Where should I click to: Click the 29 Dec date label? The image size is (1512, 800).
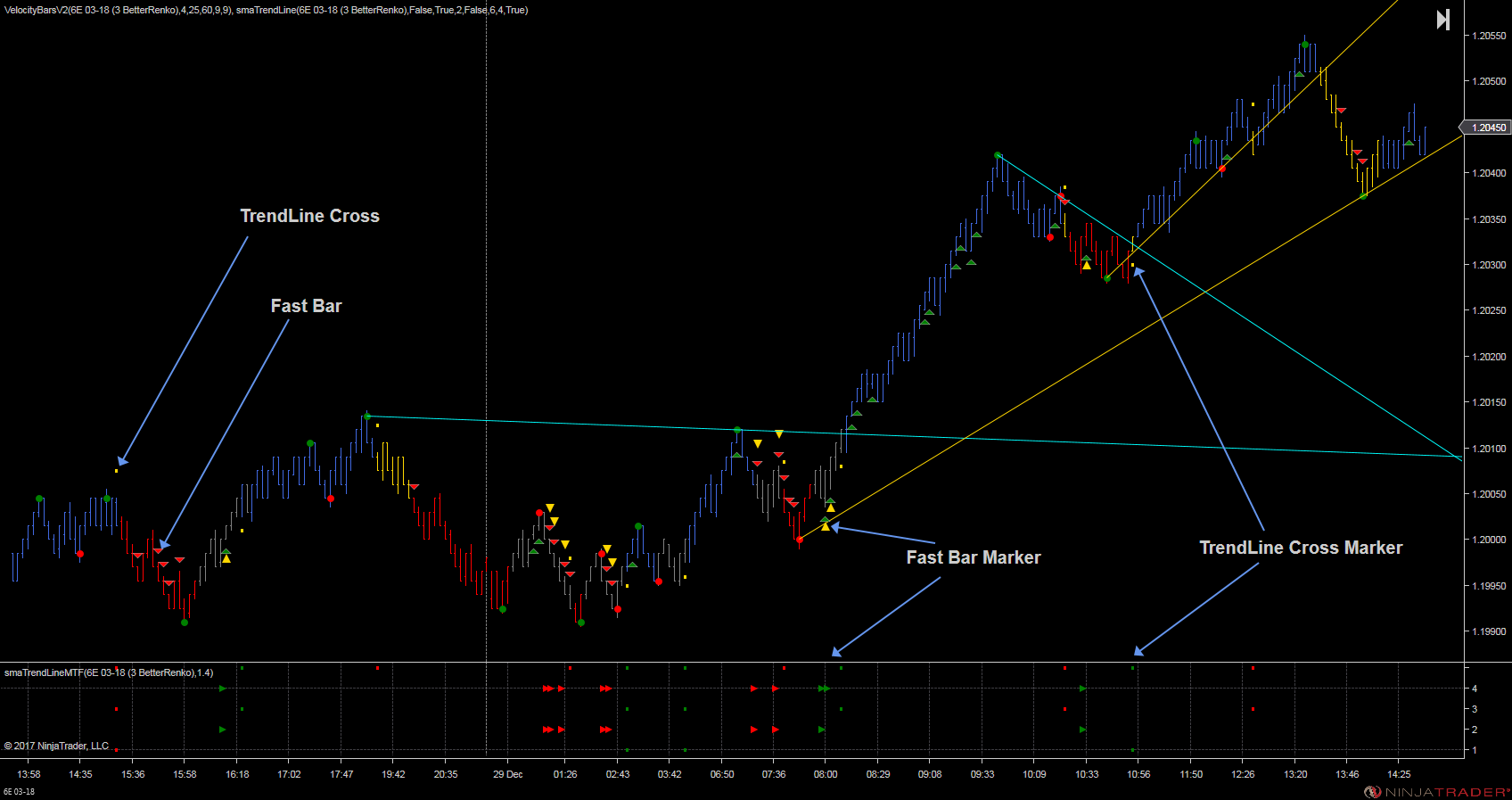508,774
